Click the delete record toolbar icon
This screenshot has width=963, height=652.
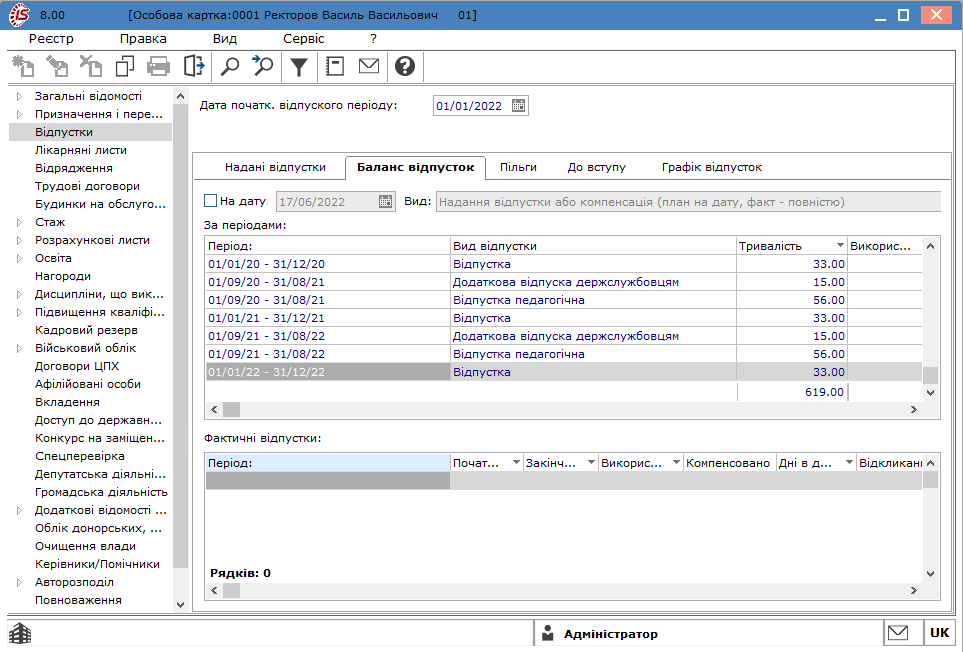[x=91, y=66]
